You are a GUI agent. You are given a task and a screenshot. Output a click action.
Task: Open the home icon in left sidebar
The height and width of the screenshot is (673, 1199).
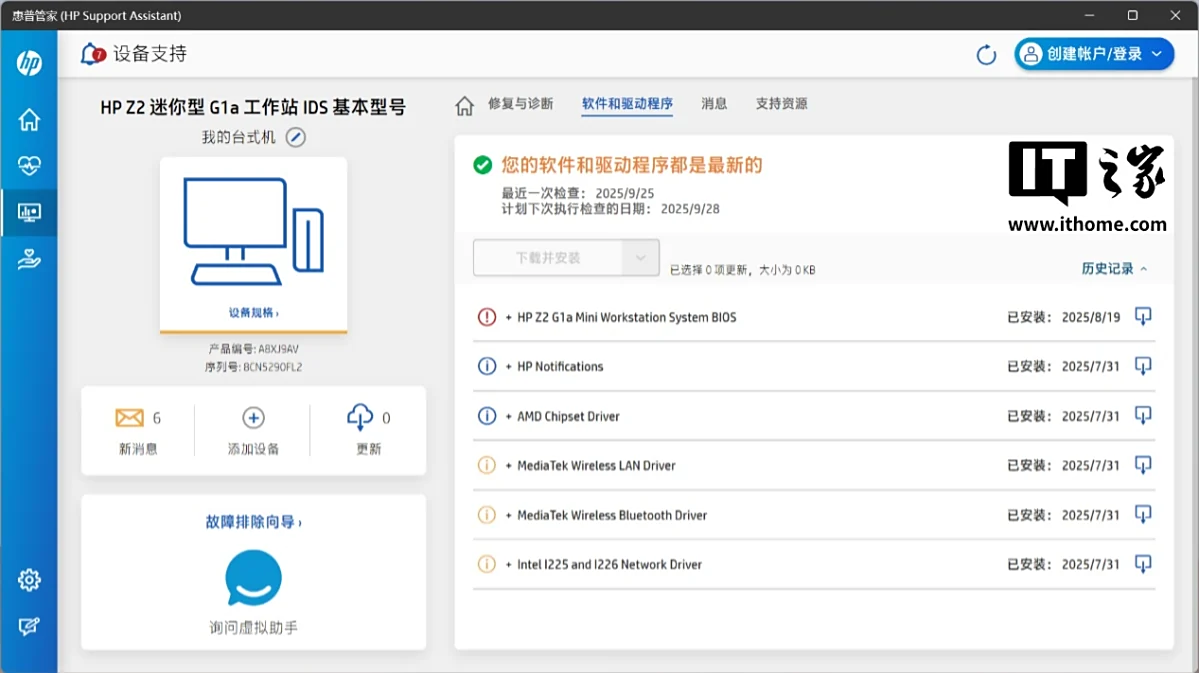[x=29, y=120]
